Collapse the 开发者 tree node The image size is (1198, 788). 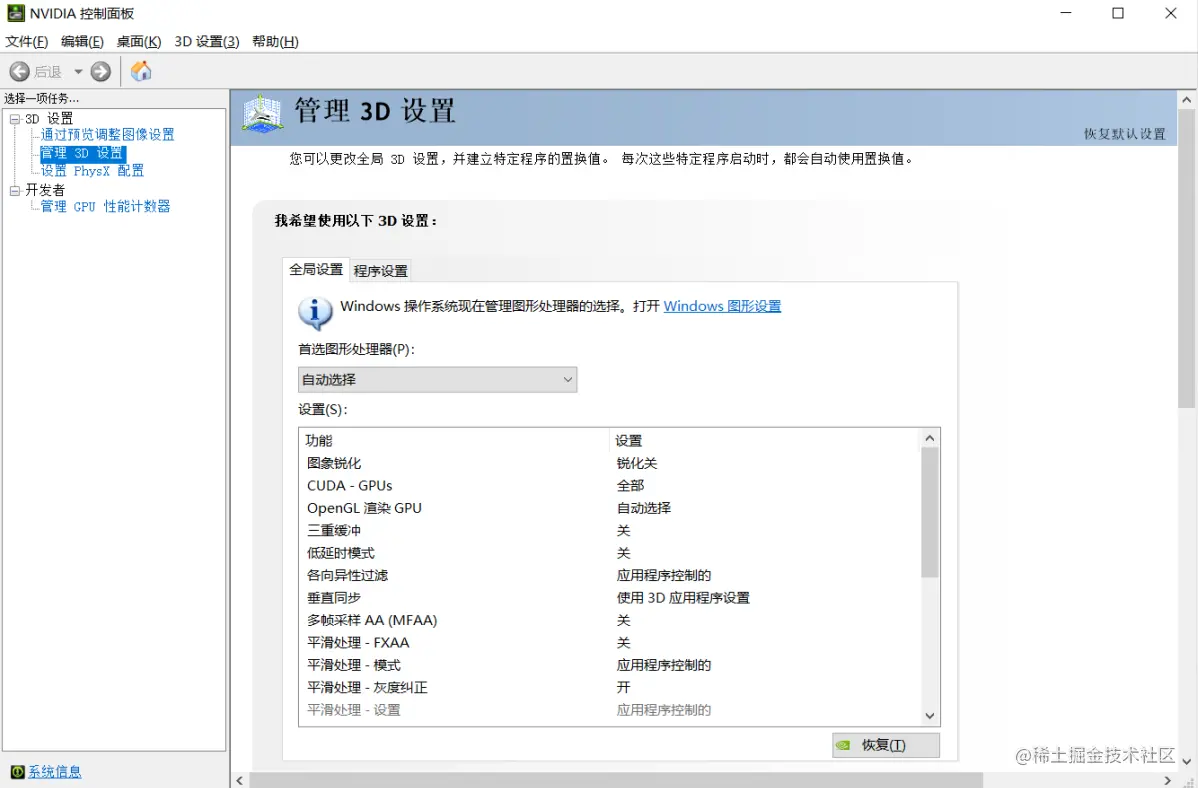[x=15, y=190]
